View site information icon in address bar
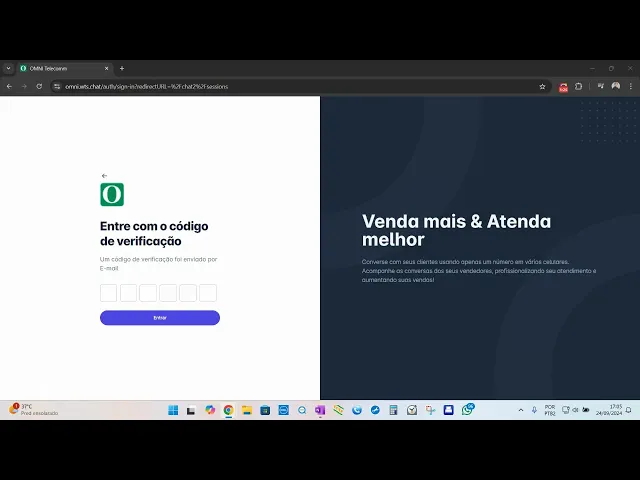The image size is (640, 480). tap(57, 87)
